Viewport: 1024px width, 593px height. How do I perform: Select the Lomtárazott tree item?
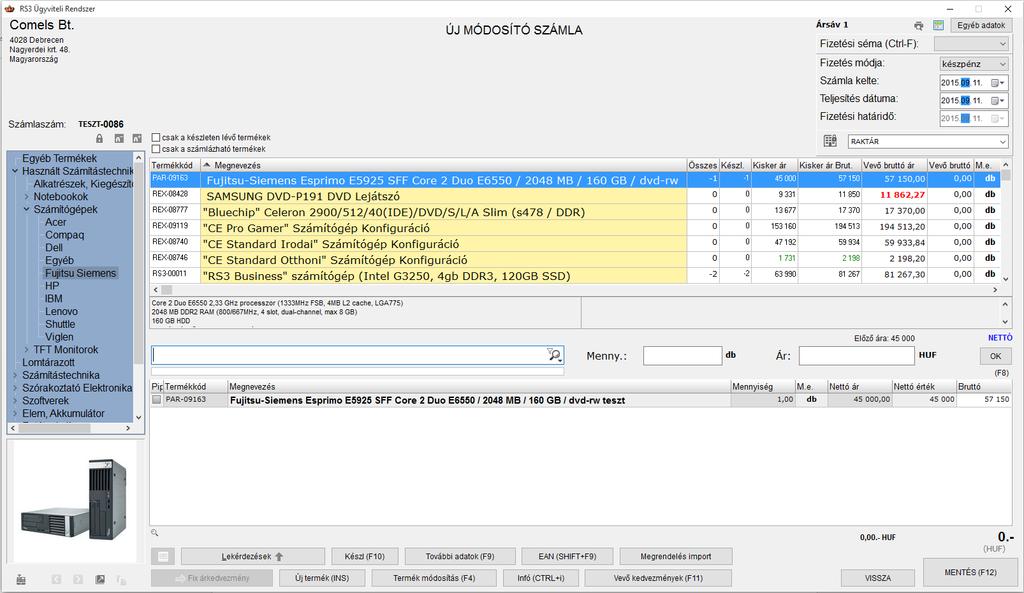pos(48,362)
